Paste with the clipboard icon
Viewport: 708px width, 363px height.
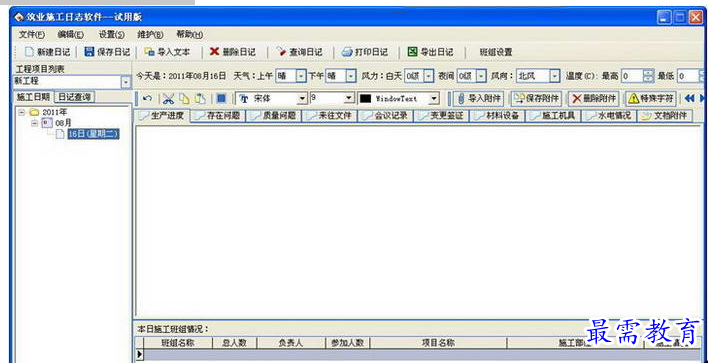[200, 98]
